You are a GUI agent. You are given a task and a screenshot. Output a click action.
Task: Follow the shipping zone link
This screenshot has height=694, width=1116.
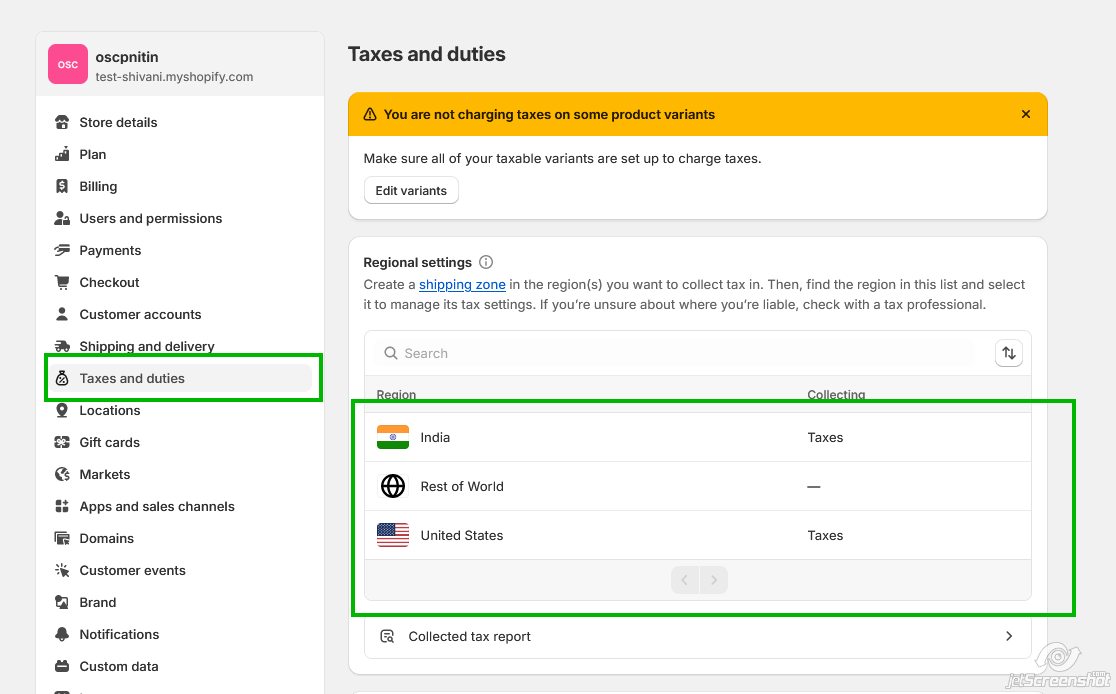click(462, 285)
